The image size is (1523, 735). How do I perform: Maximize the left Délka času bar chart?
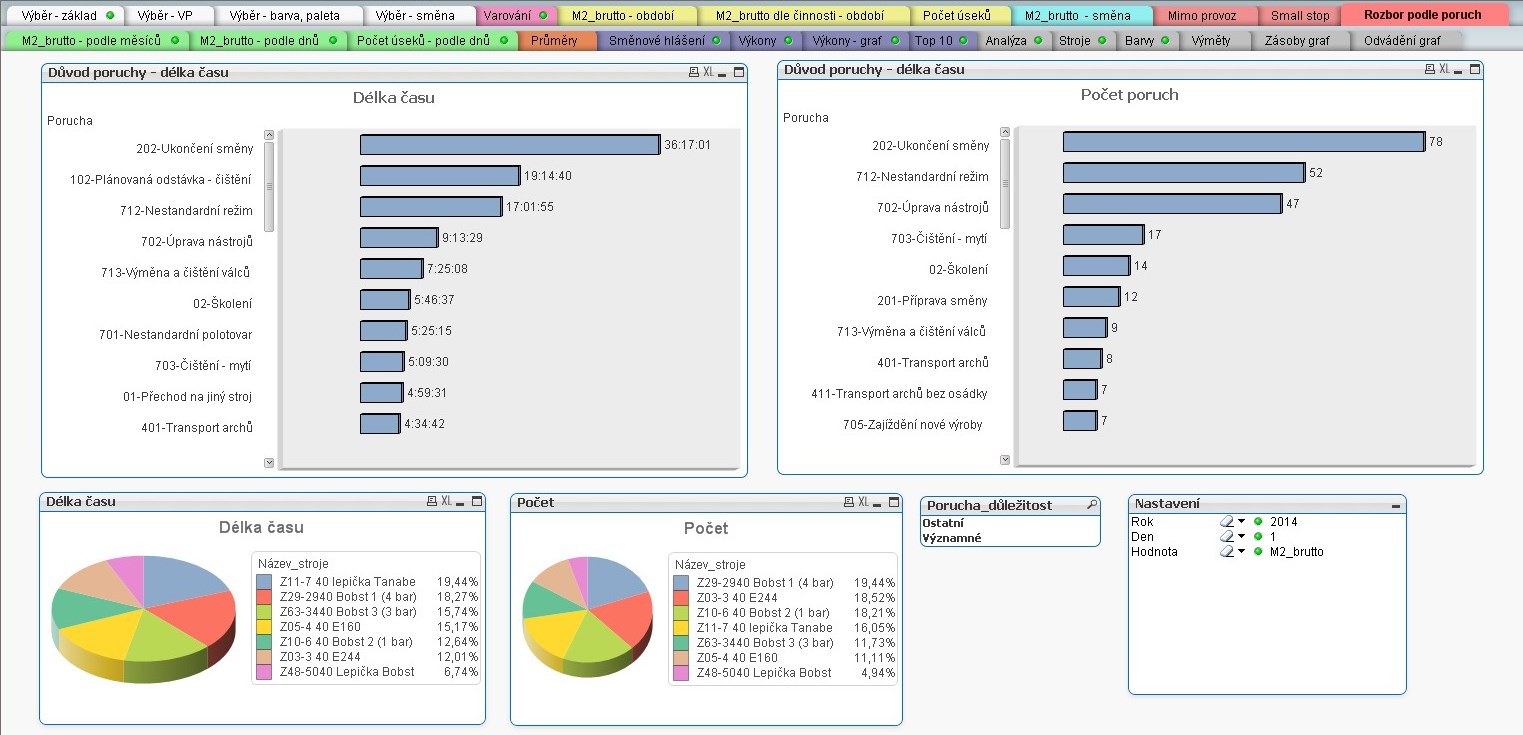(739, 72)
